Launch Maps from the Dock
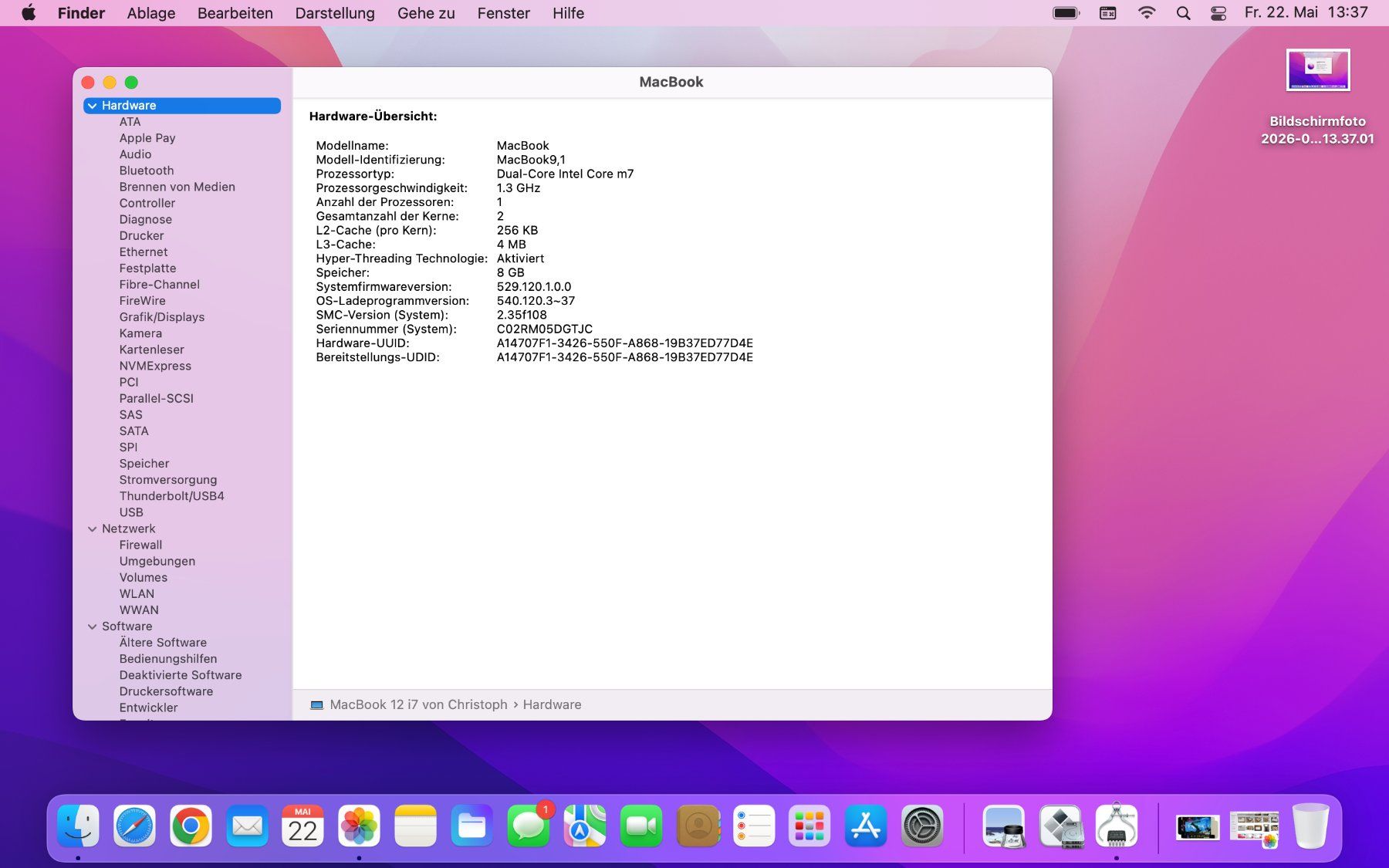The image size is (1389, 868). coord(585,826)
